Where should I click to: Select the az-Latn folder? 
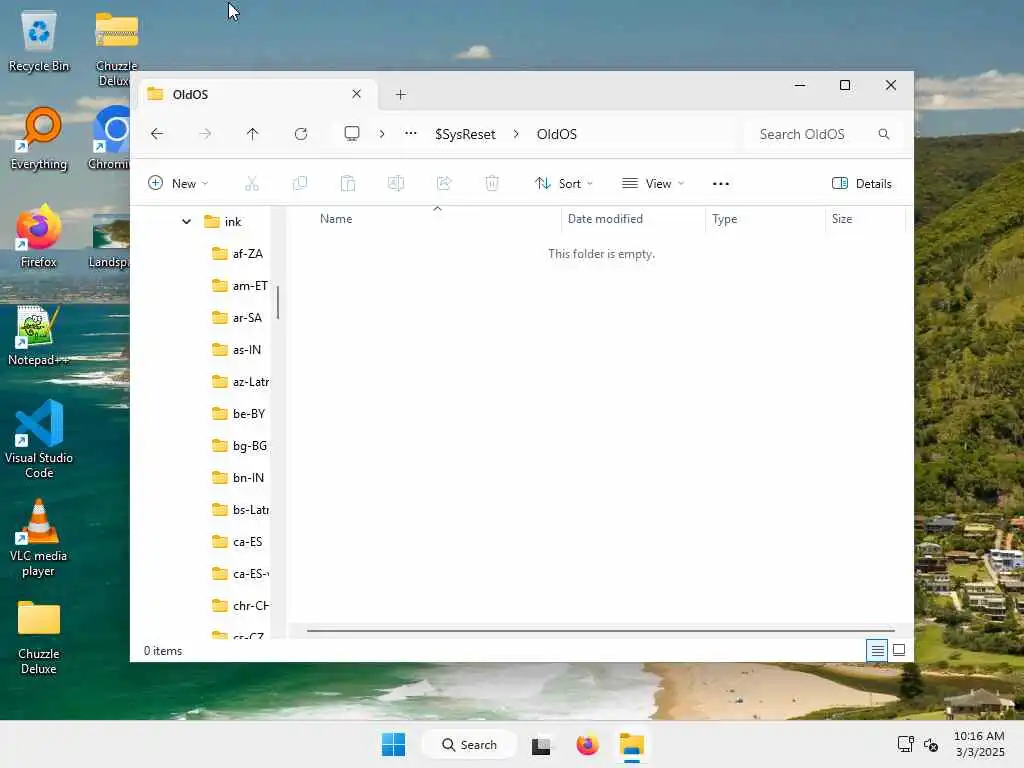pos(240,382)
